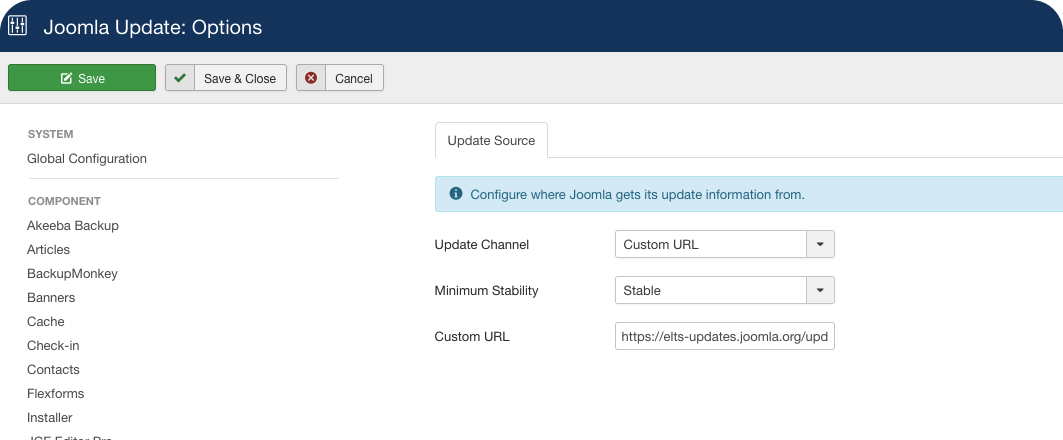Expand the Minimum Stability dropdown arrow
1063x440 pixels.
820,291
